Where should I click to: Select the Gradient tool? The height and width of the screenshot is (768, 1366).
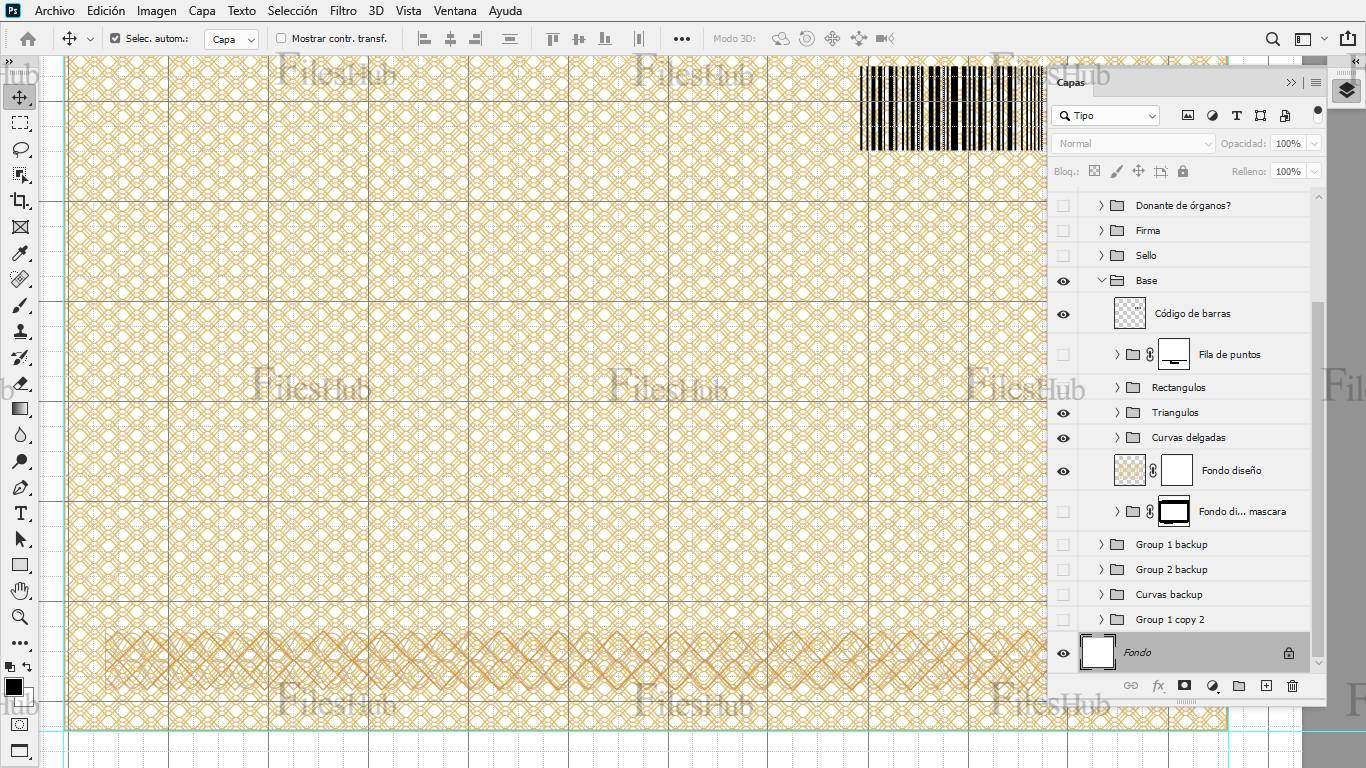pyautogui.click(x=19, y=409)
